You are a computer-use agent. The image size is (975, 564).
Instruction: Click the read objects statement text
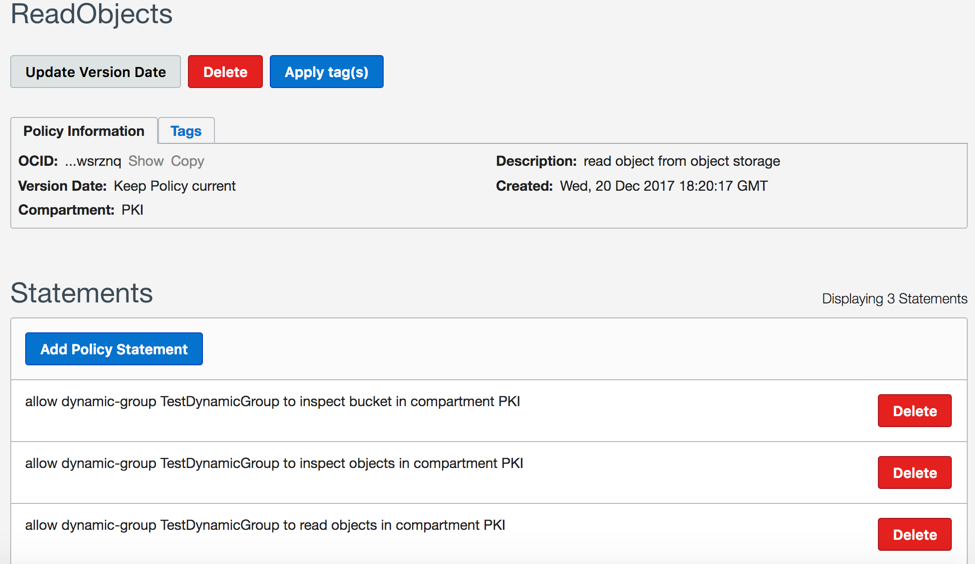(265, 525)
